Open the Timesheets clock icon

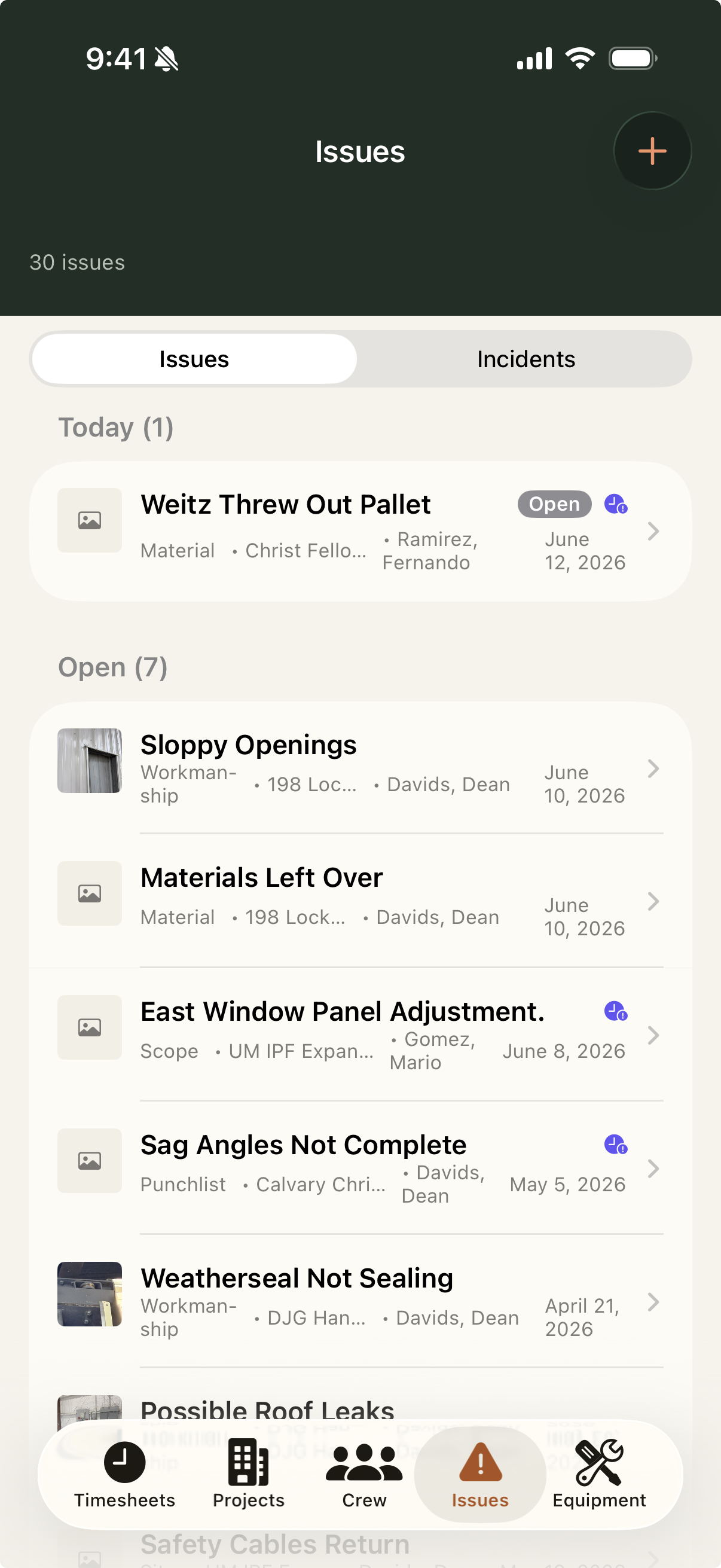pos(124,1462)
